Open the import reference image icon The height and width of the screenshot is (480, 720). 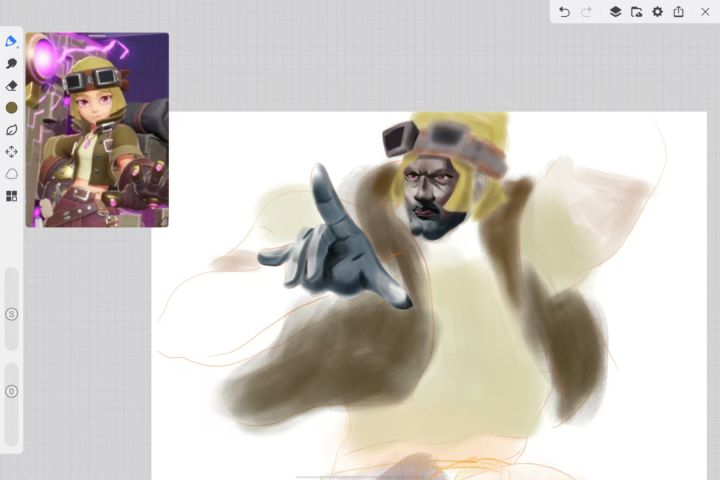coord(636,12)
